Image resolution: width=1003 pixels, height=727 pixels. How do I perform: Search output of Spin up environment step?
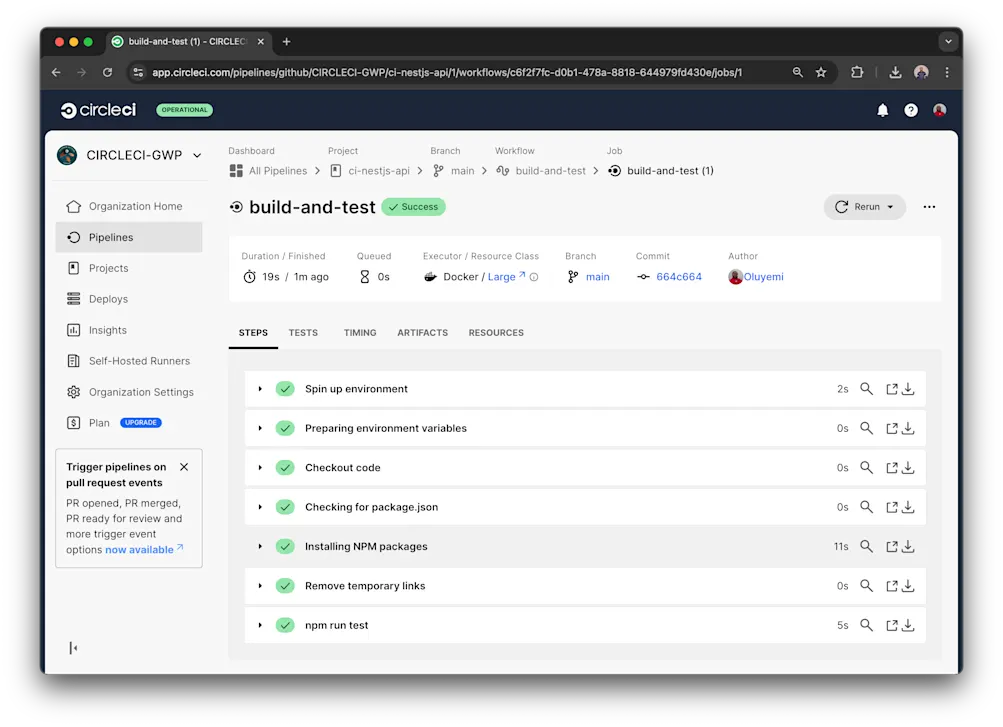[866, 389]
